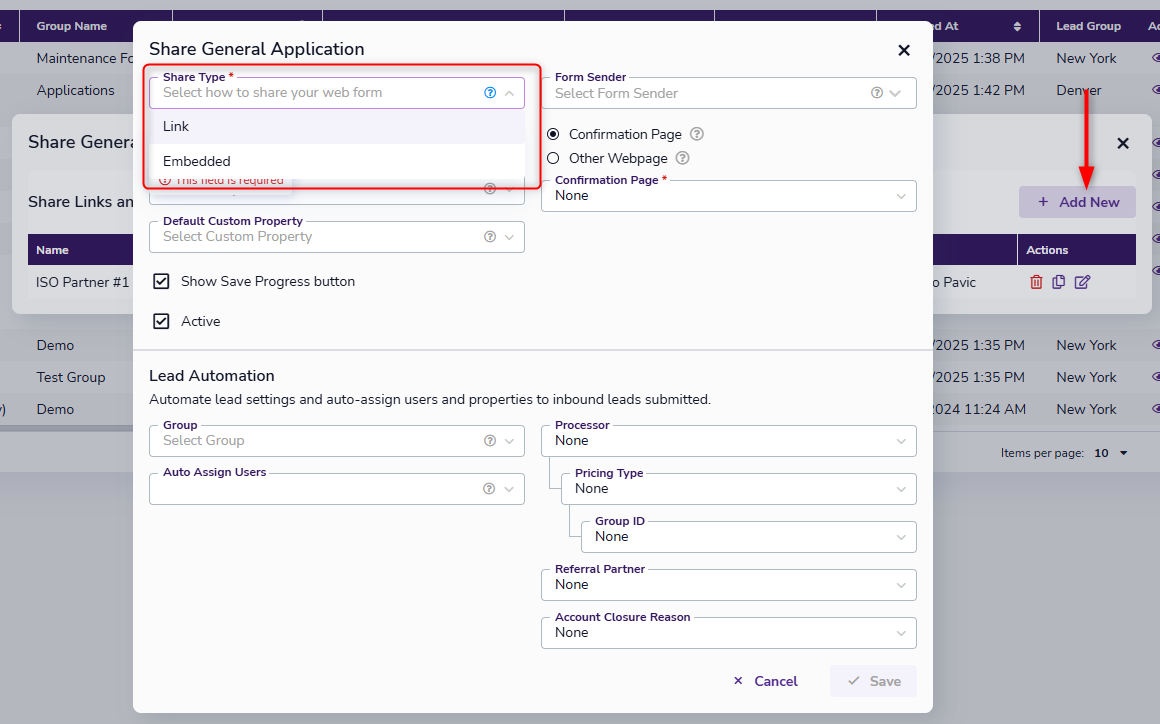Viewport: 1160px width, 724px height.
Task: Click help icon in Default Custom Property field
Action: (489, 237)
